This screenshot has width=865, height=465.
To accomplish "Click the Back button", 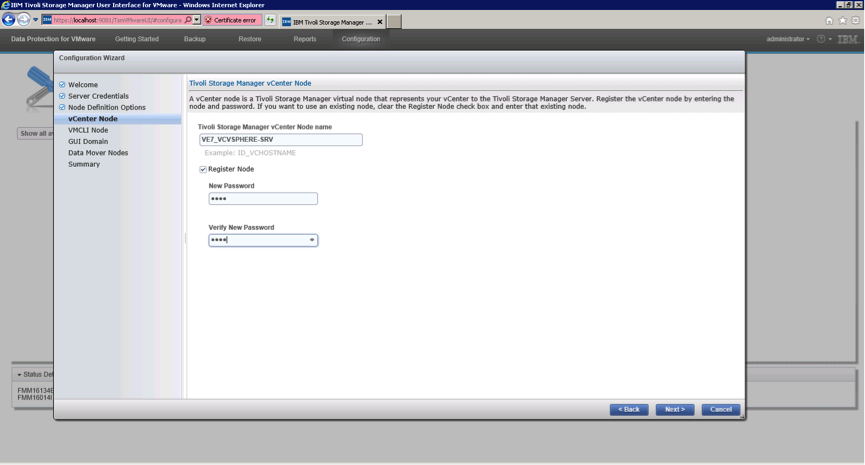I will pyautogui.click(x=629, y=410).
